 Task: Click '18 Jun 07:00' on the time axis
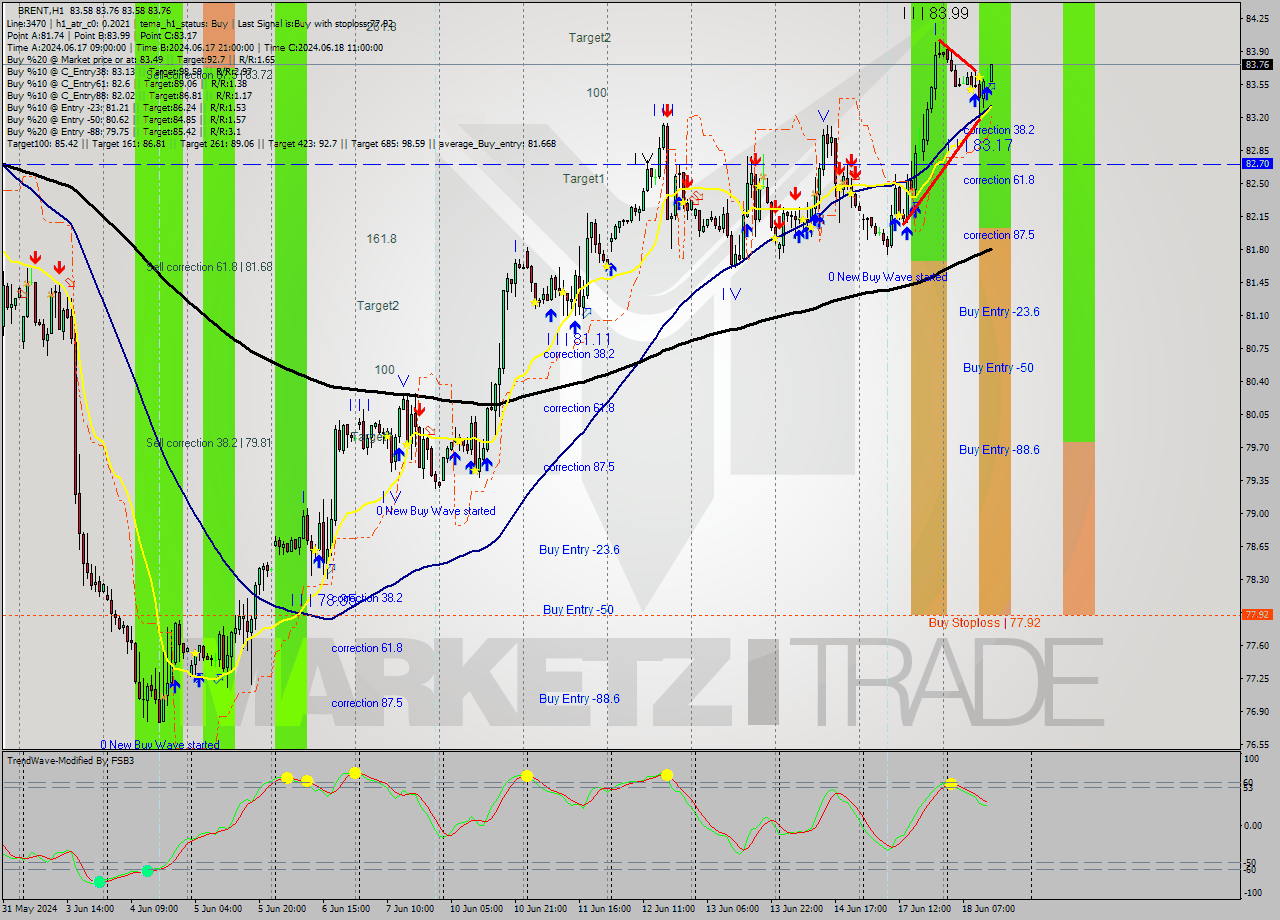click(990, 908)
